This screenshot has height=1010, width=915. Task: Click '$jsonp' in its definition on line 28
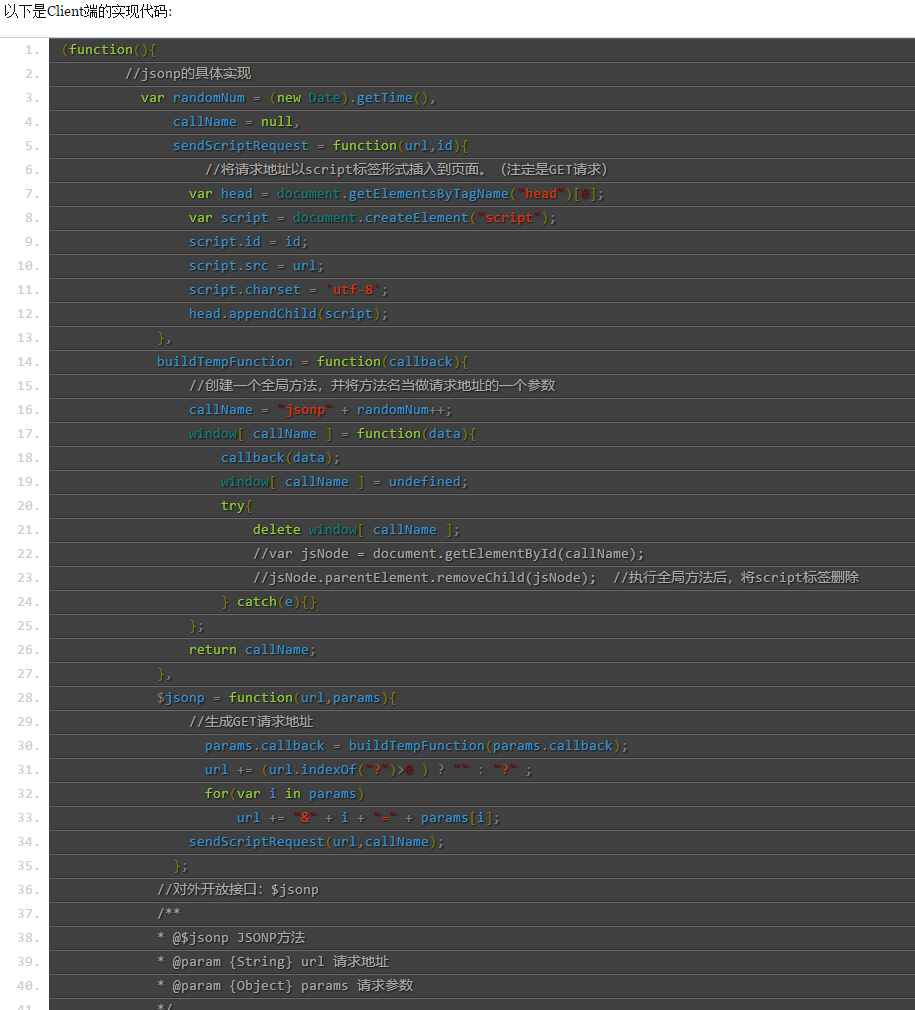click(180, 698)
